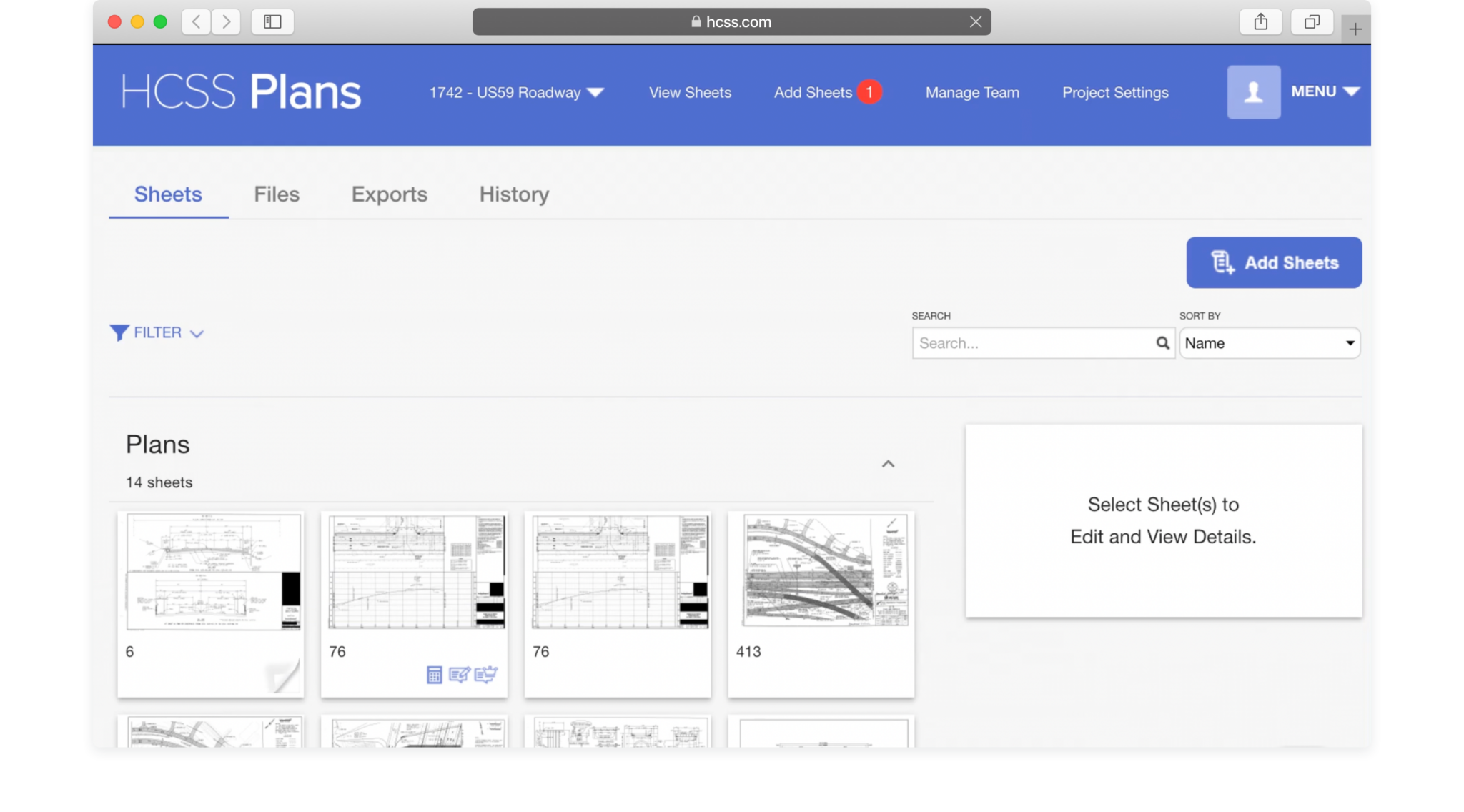Expand the MENU dropdown

pyautogui.click(x=1324, y=91)
